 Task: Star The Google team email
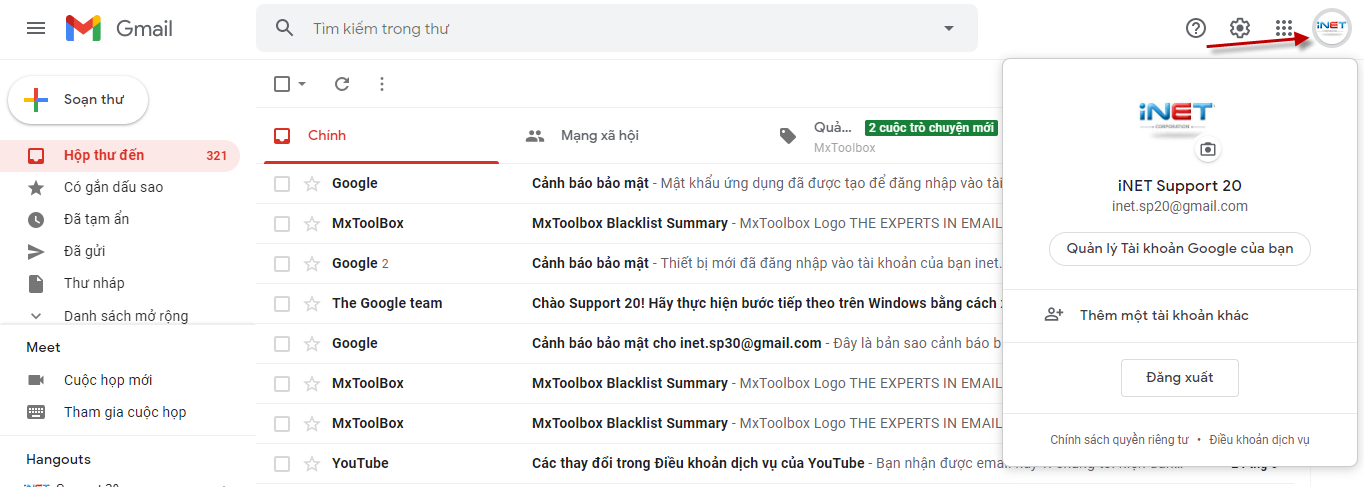(x=312, y=303)
